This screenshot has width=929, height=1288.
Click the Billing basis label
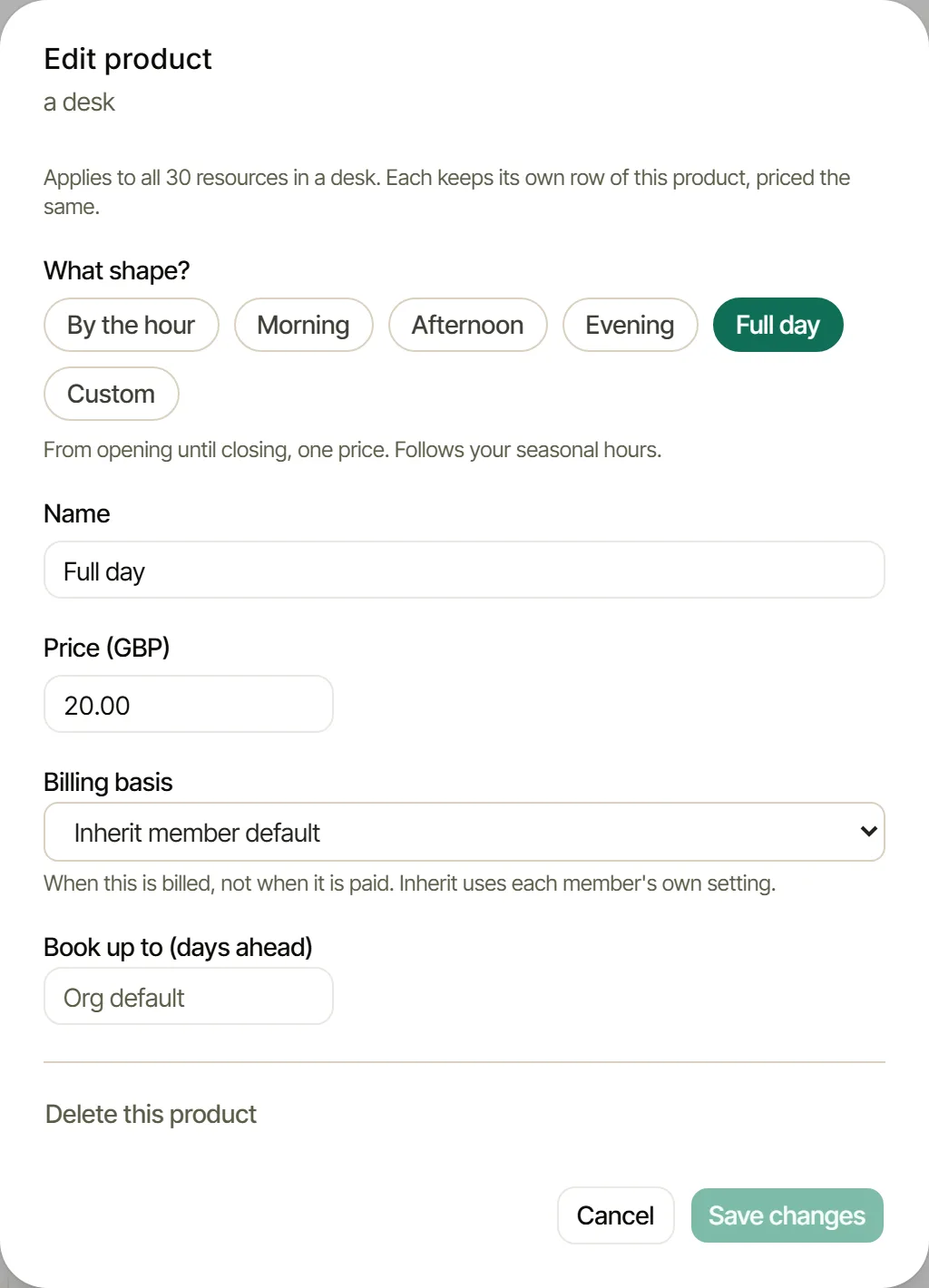[x=108, y=782]
